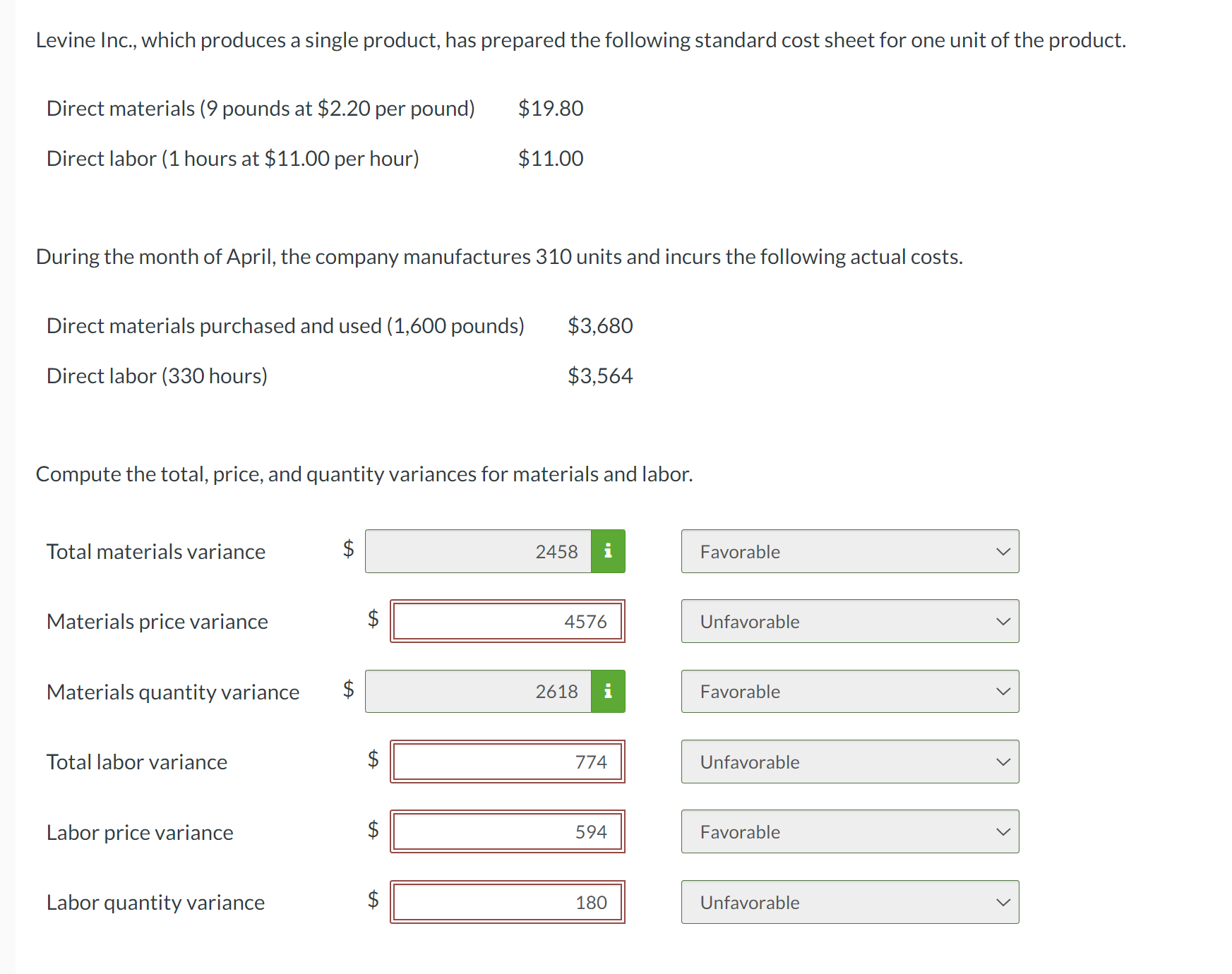Open the materials price variance favorability dropdown
The width and height of the screenshot is (1232, 974).
click(x=849, y=621)
